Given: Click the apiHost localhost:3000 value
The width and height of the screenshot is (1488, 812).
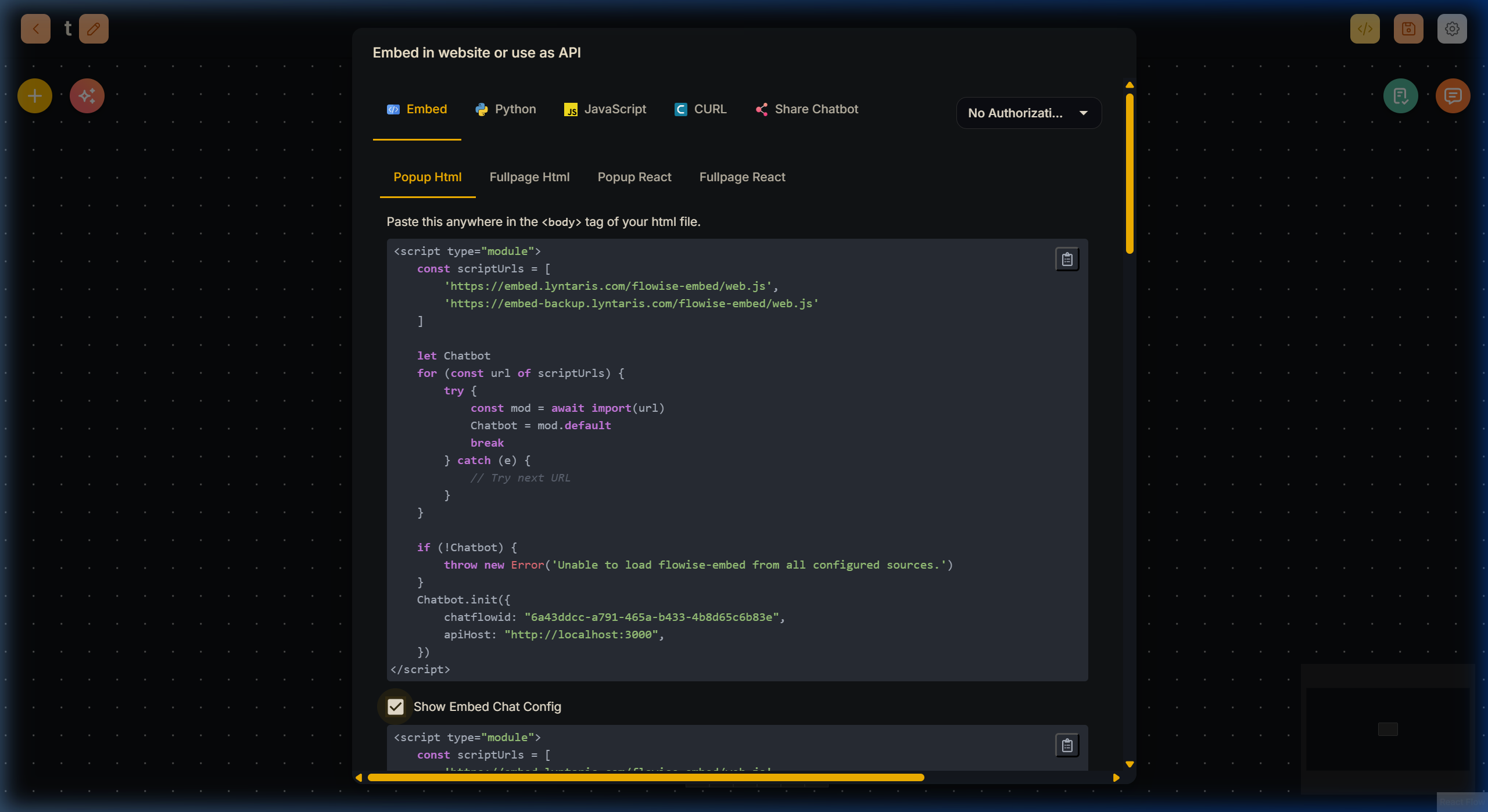Looking at the screenshot, I should click(x=581, y=635).
